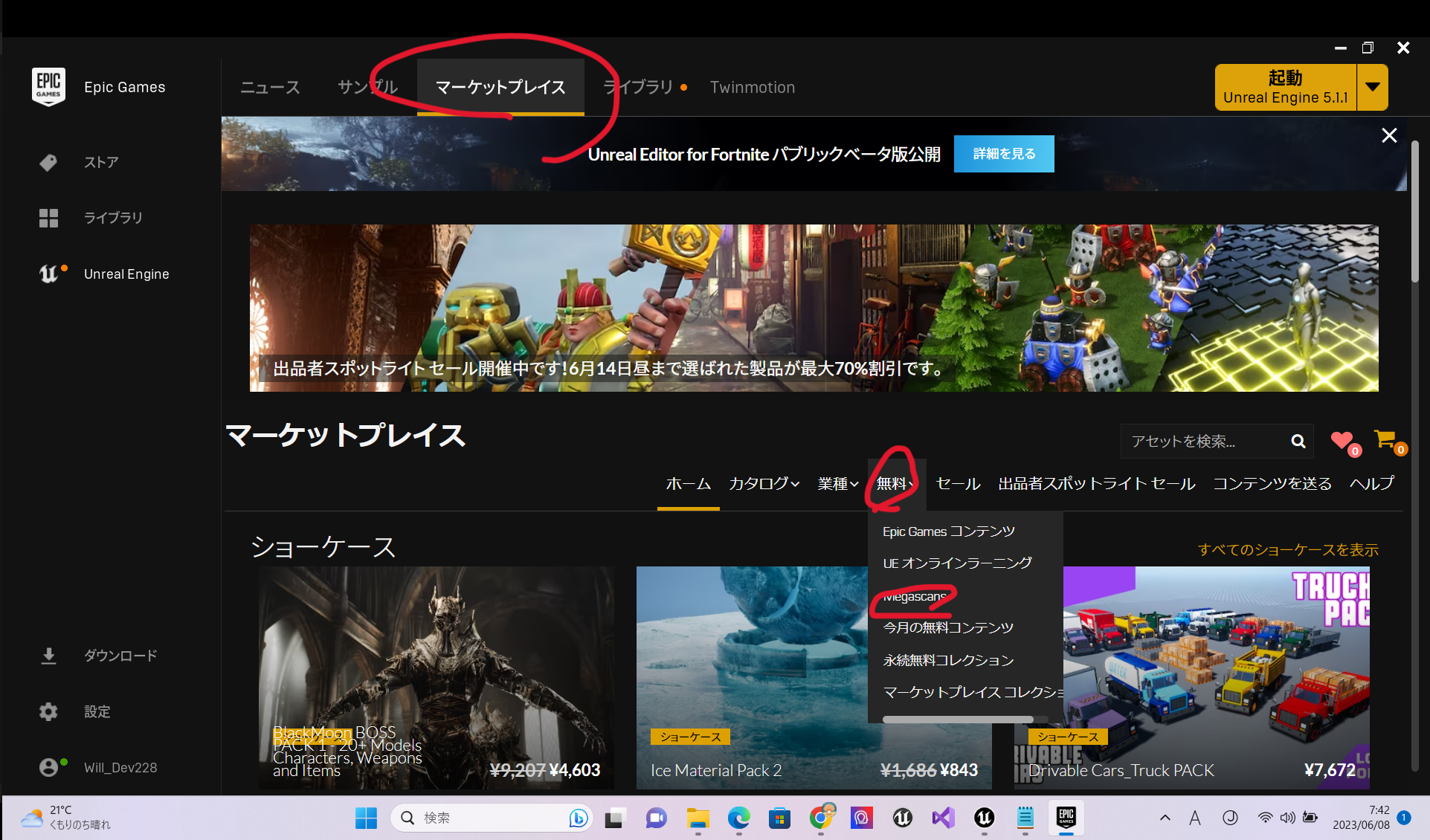Click the asset search magnifier icon
This screenshot has height=840, width=1430.
tap(1298, 441)
